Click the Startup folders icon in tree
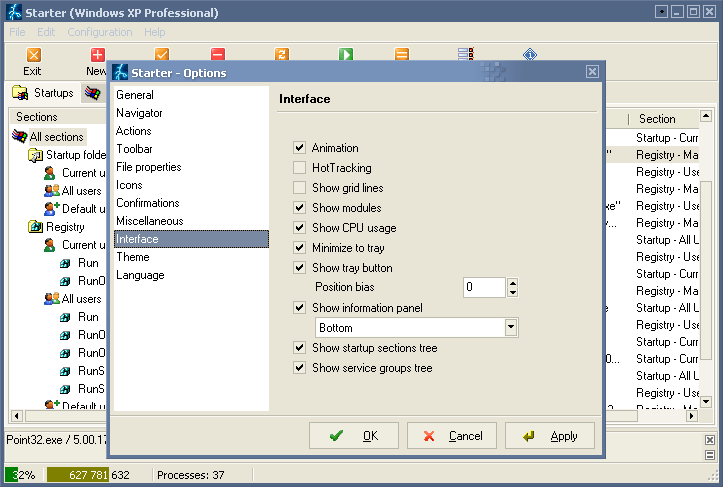The height and width of the screenshot is (487, 723). click(36, 155)
